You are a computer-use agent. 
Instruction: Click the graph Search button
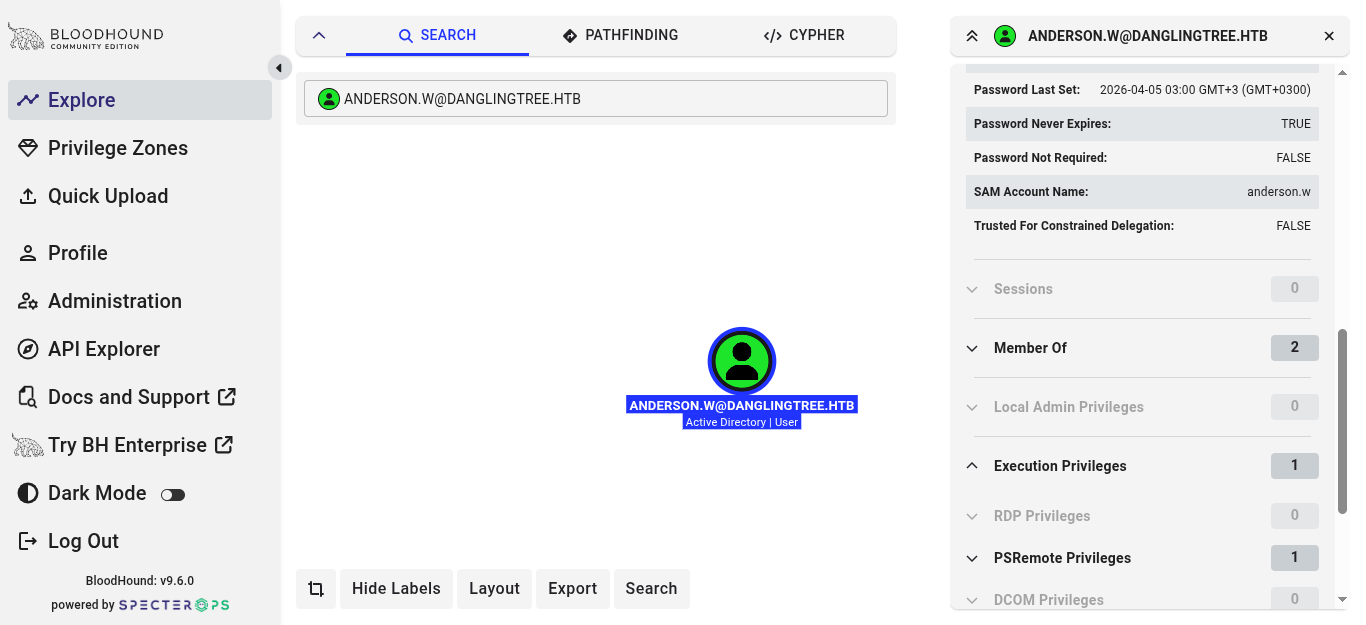[x=652, y=589]
